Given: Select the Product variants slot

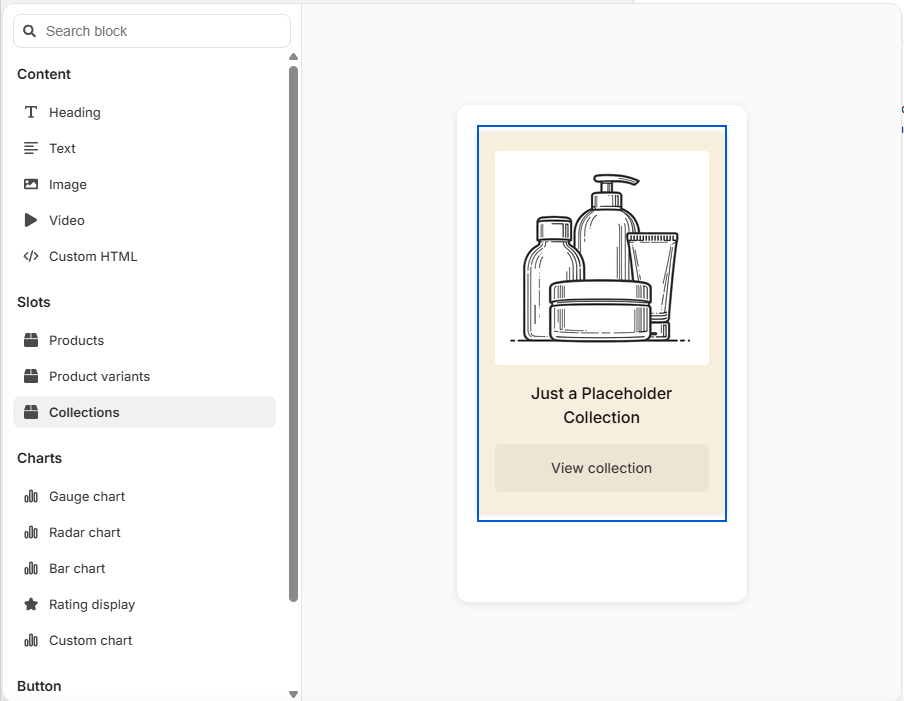Looking at the screenshot, I should (x=99, y=376).
